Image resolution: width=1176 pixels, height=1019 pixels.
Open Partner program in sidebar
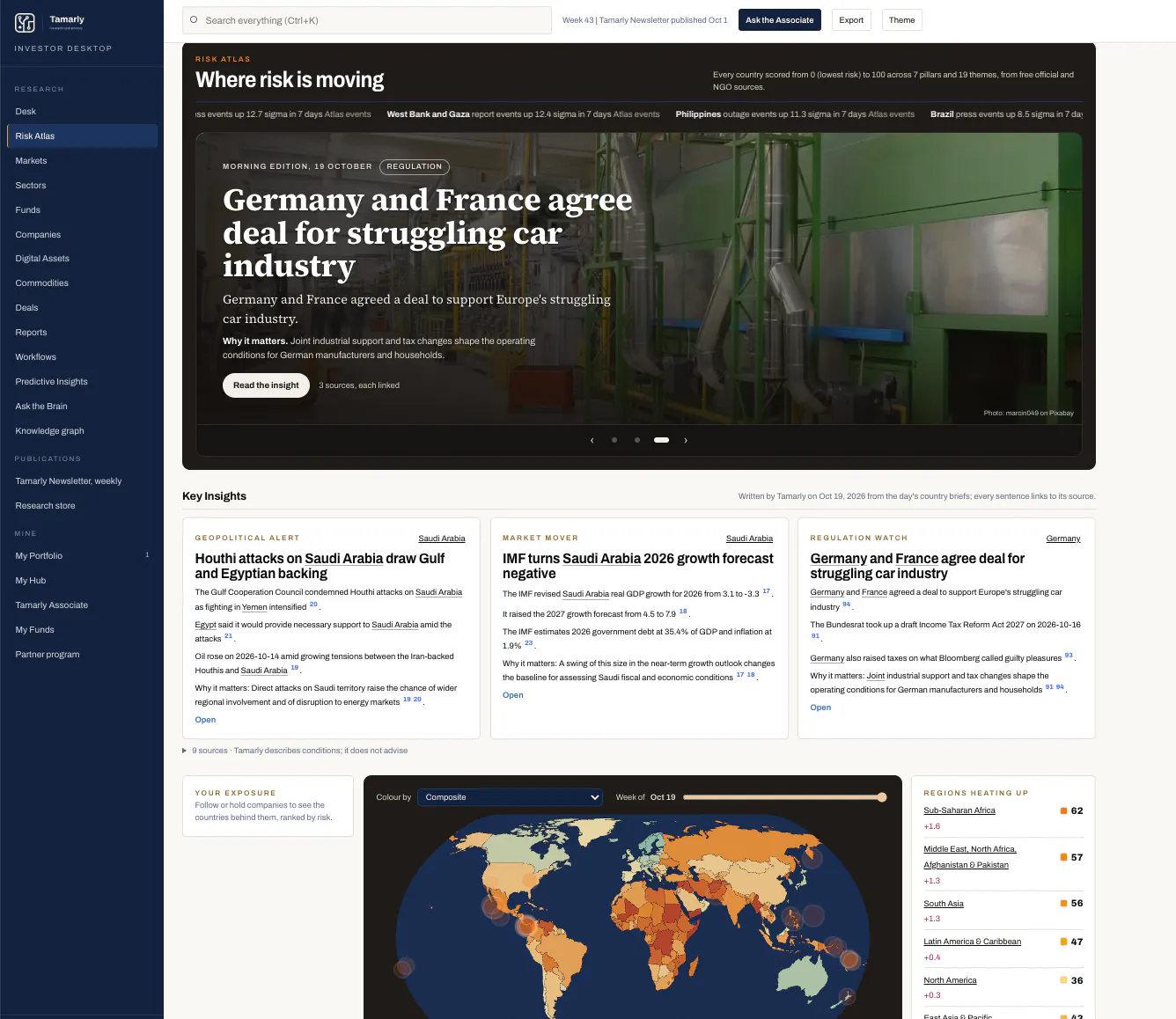(82, 655)
